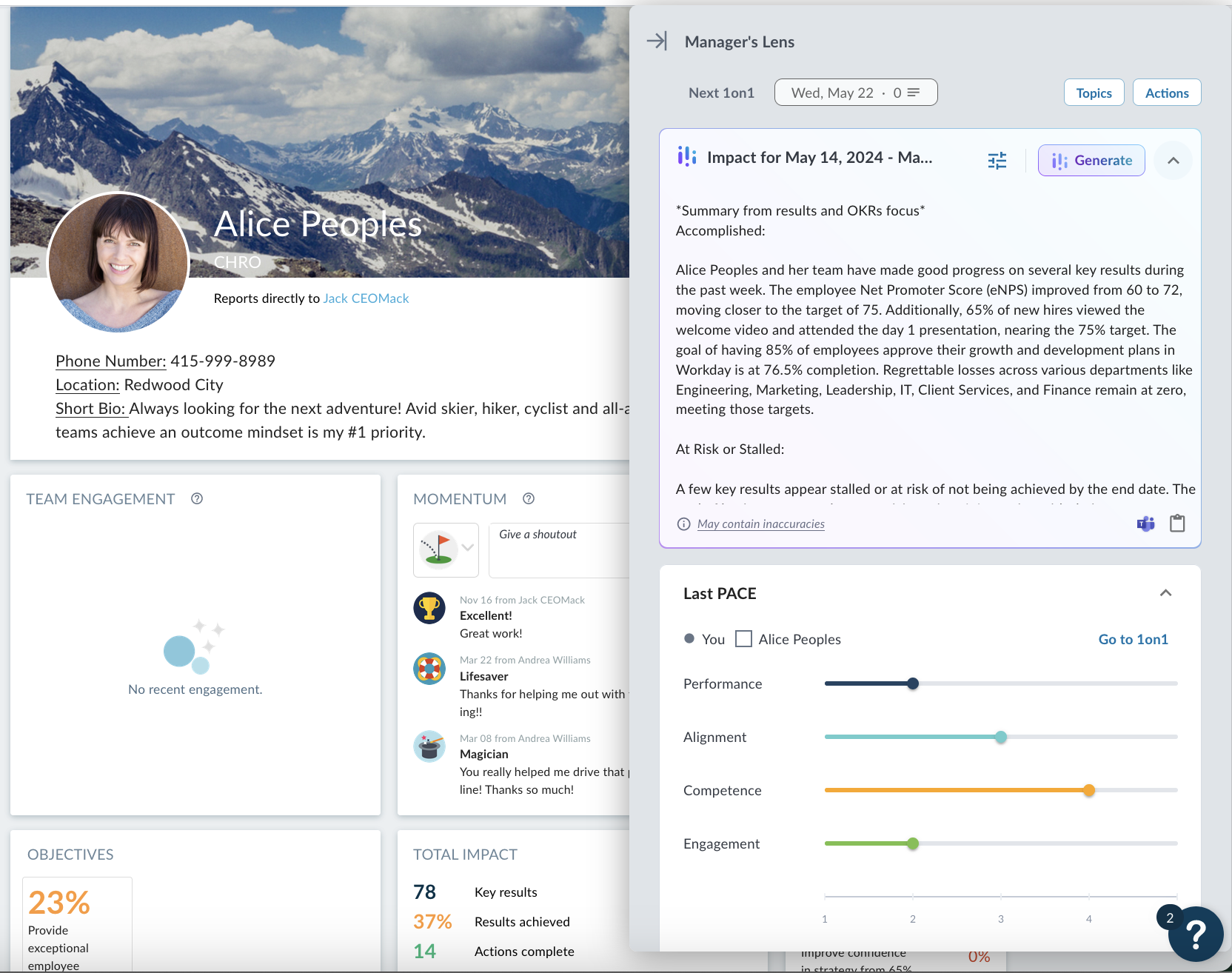This screenshot has width=1232, height=973.
Task: Click the Nov 16 from Jack CEOMack entry
Action: [x=522, y=600]
